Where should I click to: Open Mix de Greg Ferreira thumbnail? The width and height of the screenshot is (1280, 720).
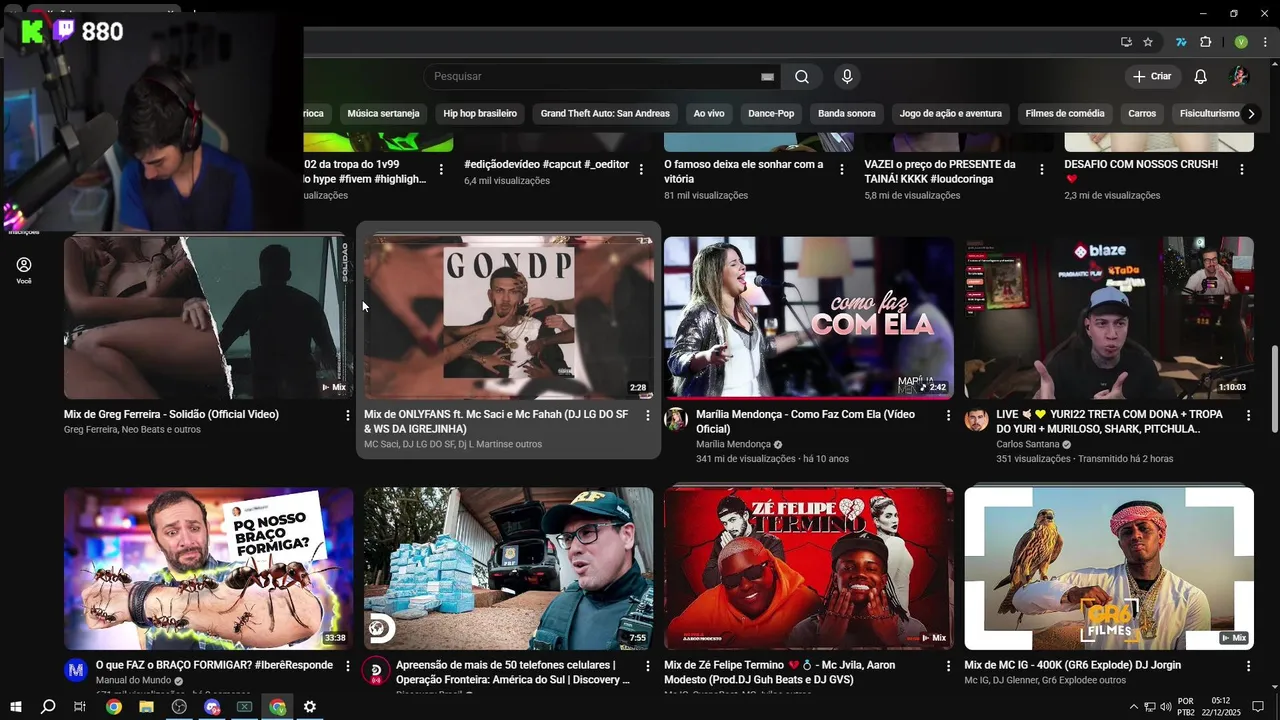pos(208,318)
